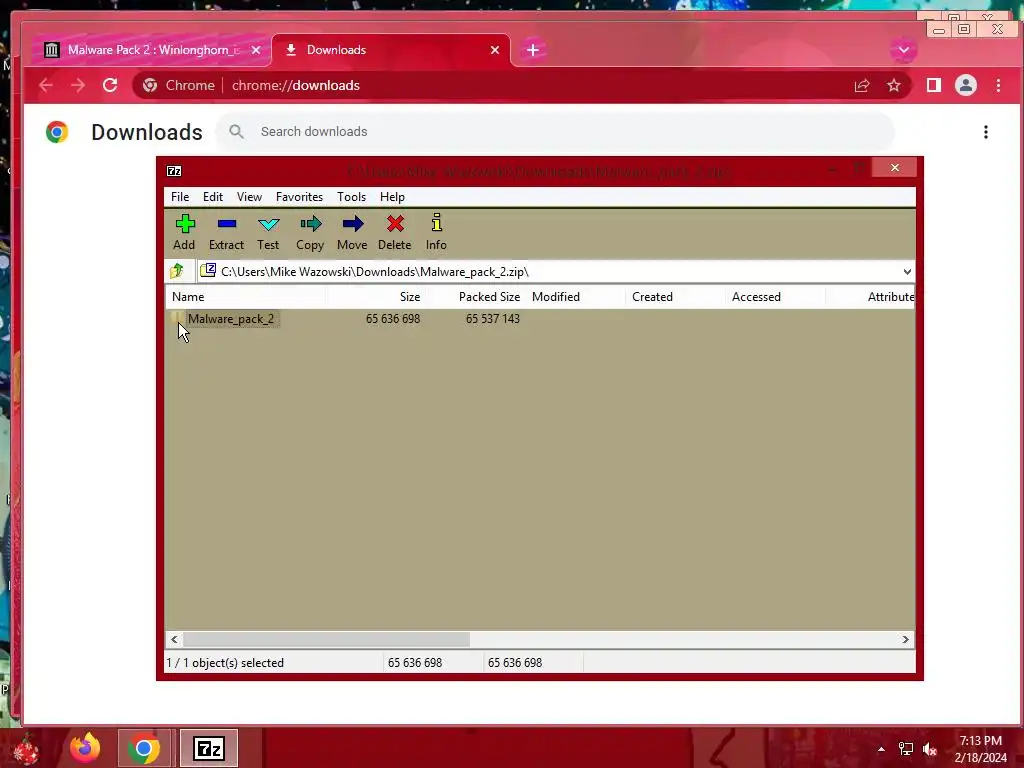Close the Malwa​re Pack 2 tab
Image resolution: width=1024 pixels, height=768 pixels.
pyautogui.click(x=256, y=50)
